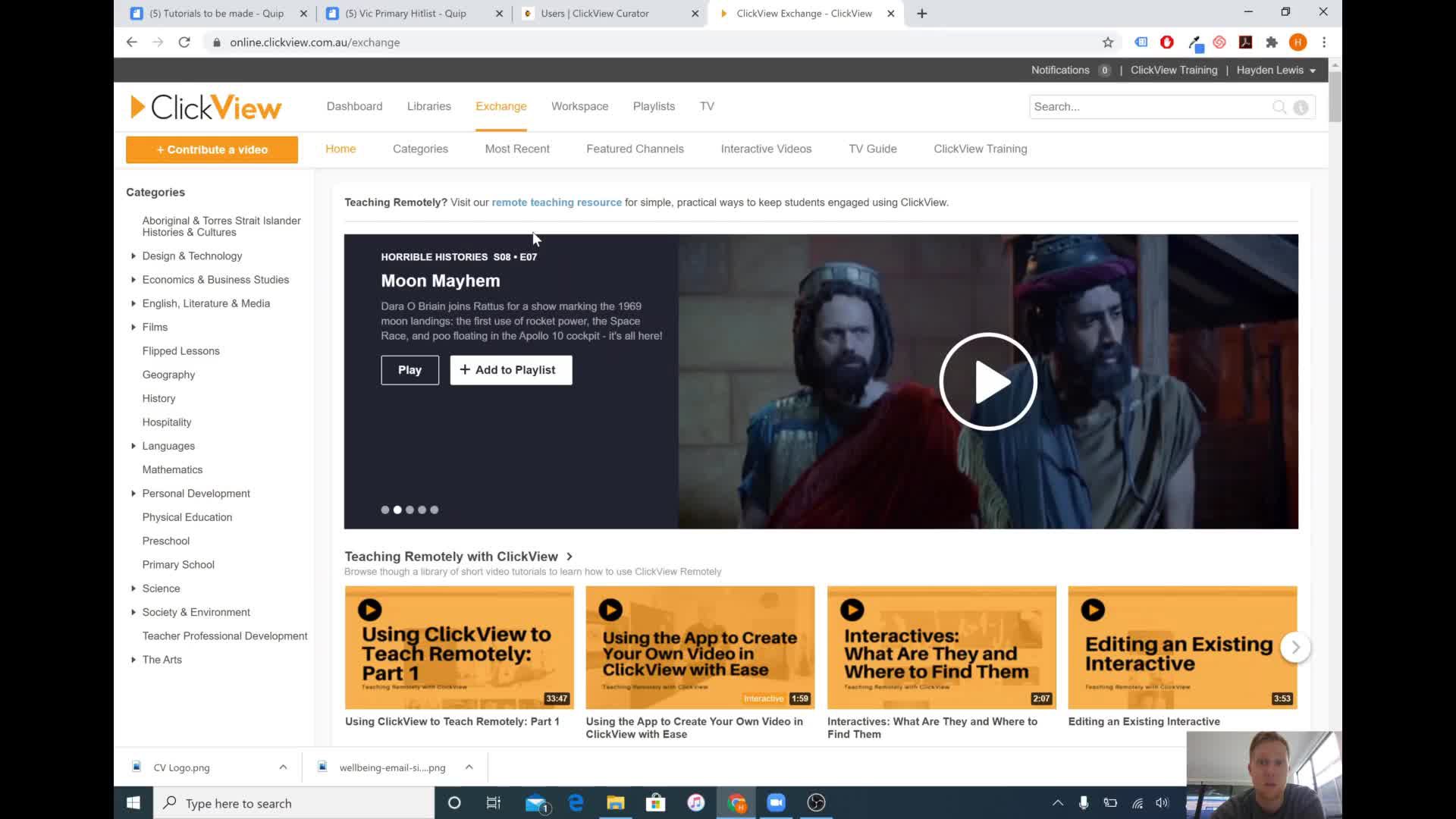Open a new browser tab

(x=922, y=14)
